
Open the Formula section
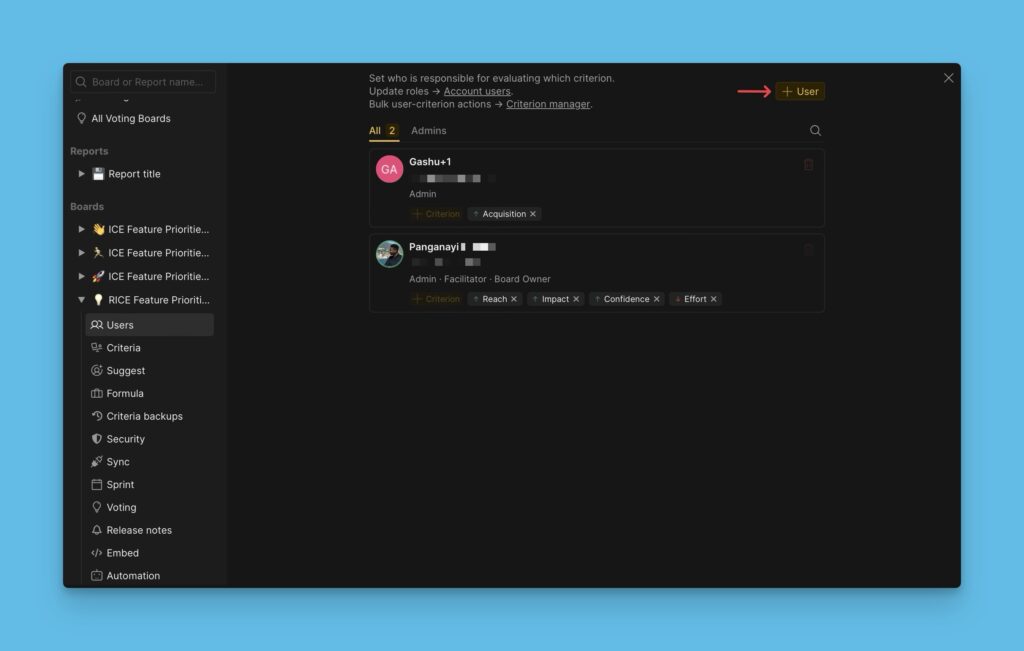(x=124, y=393)
